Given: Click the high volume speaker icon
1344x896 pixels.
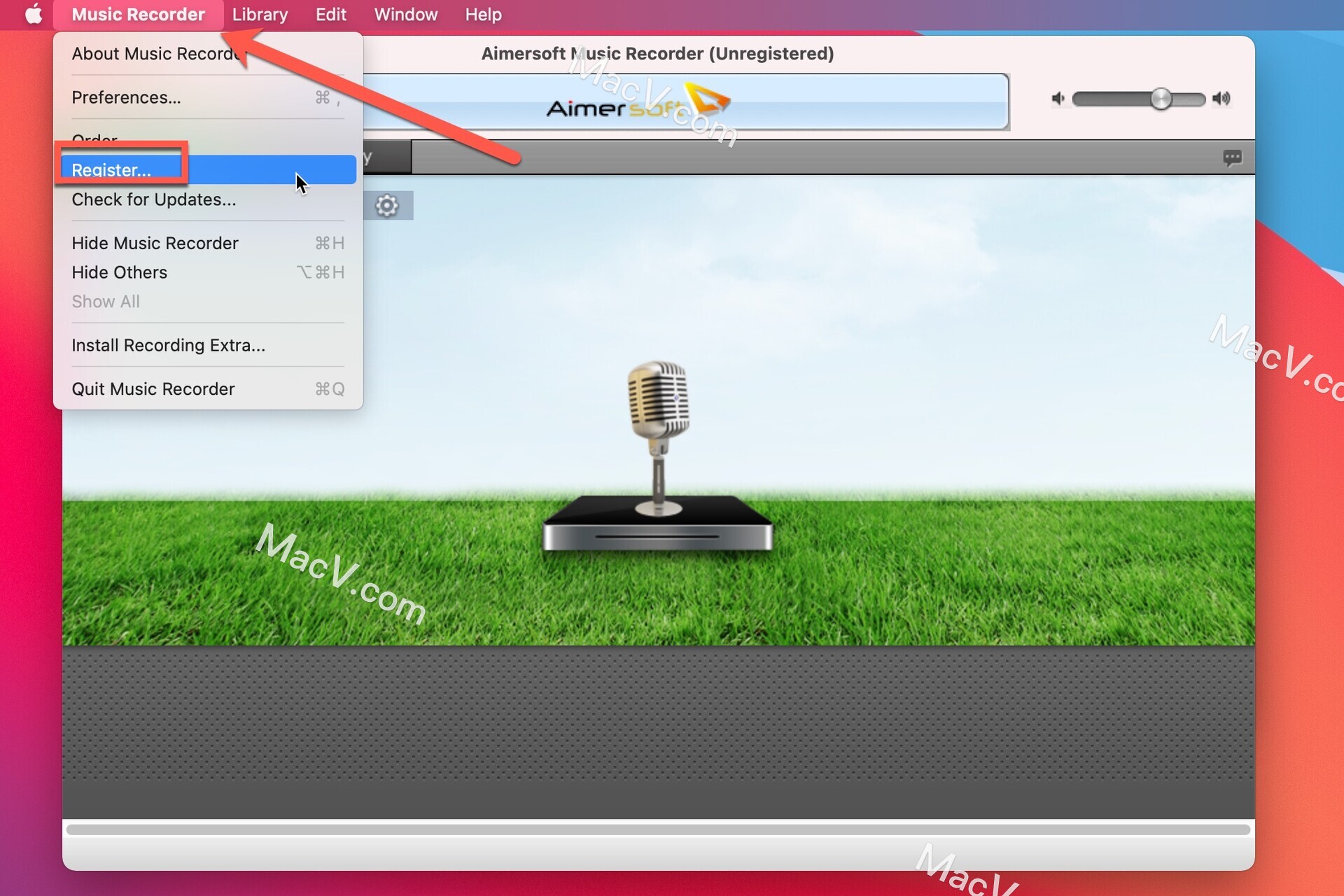Looking at the screenshot, I should click(x=1221, y=99).
